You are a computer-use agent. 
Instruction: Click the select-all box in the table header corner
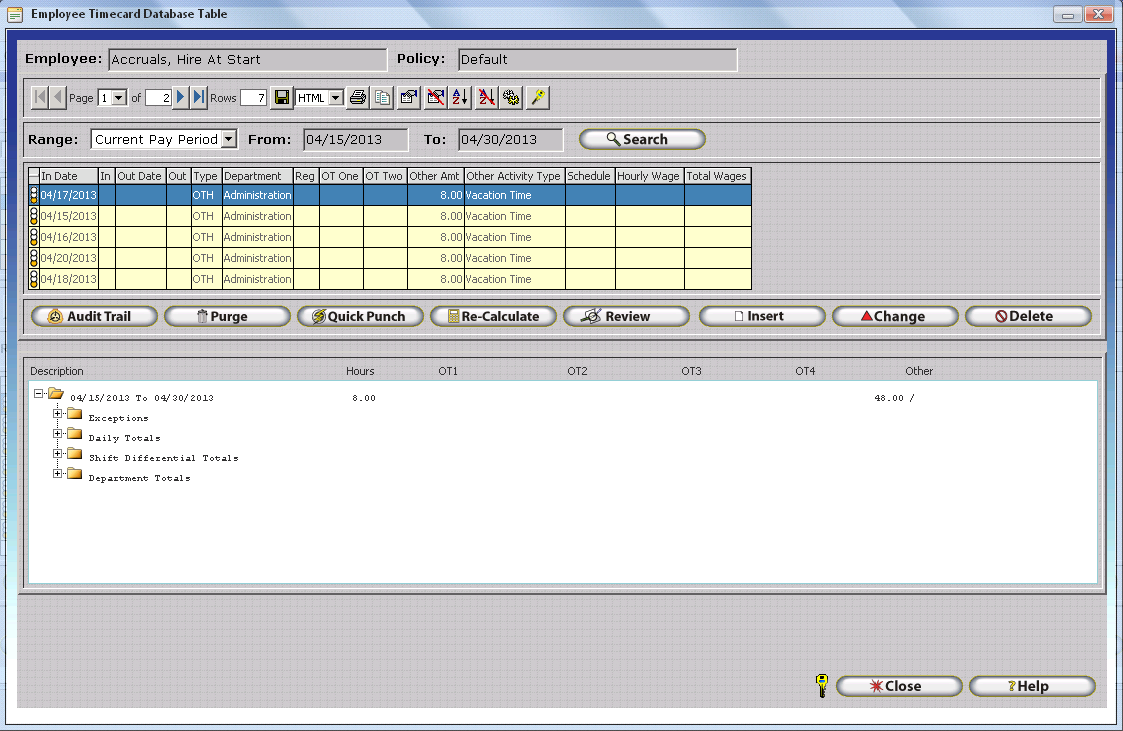point(33,176)
